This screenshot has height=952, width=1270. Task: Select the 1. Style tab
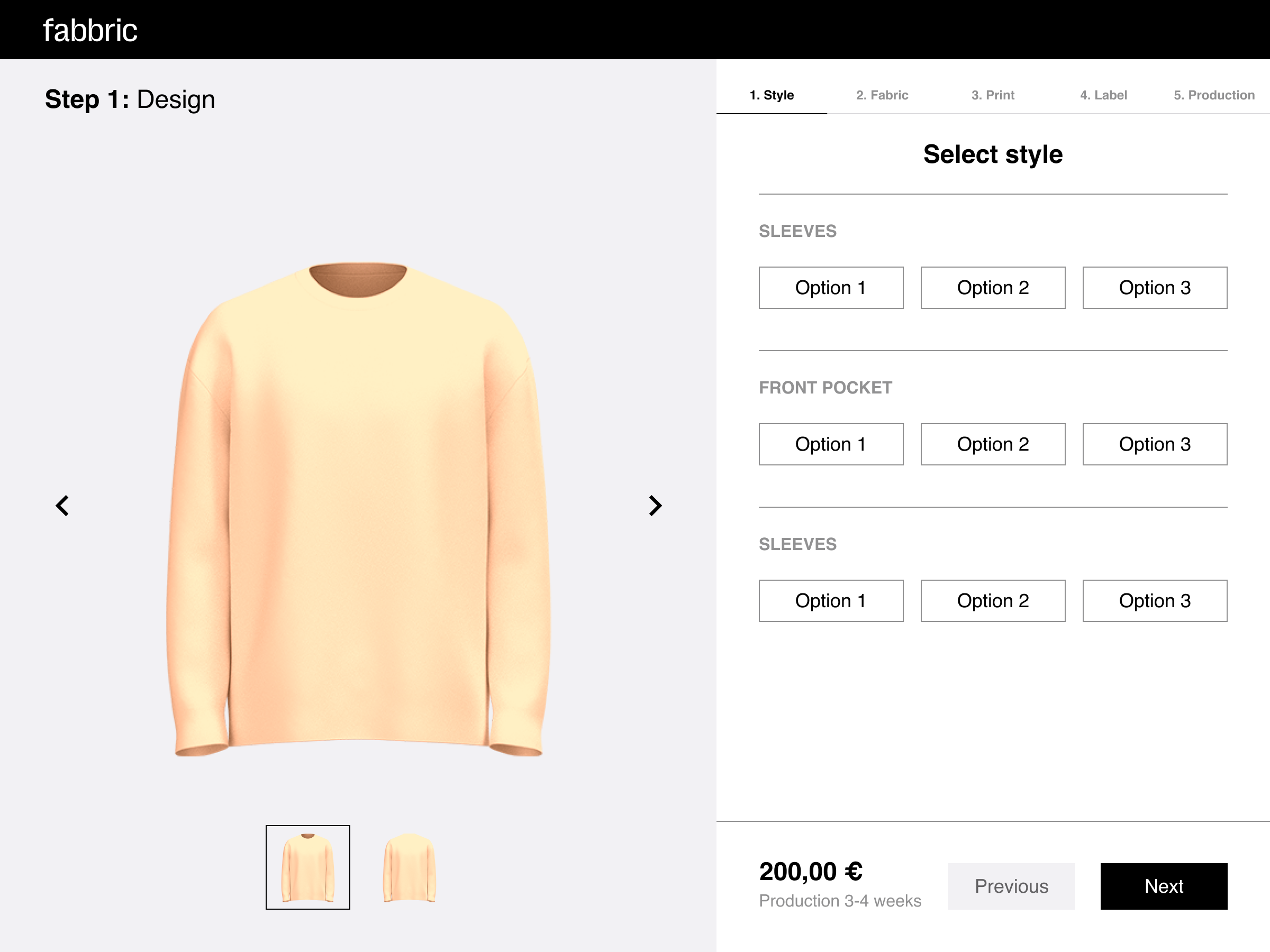coord(772,95)
